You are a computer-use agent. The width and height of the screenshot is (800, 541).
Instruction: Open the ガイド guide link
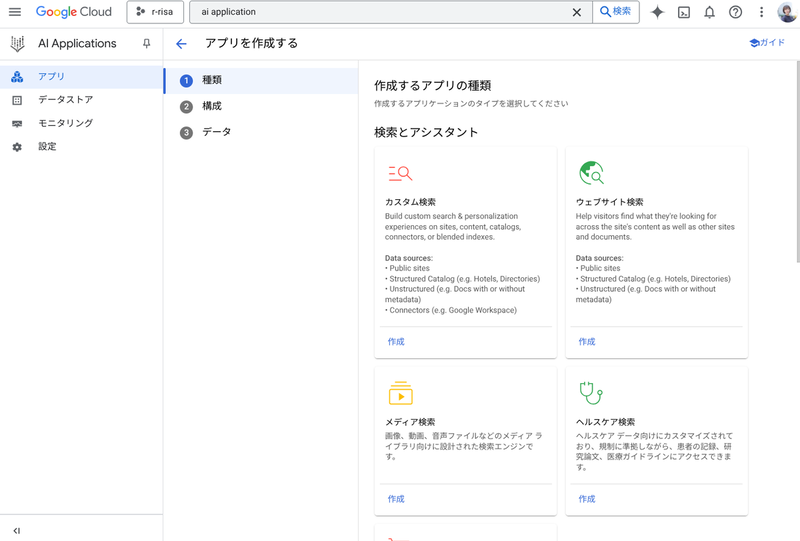click(x=767, y=43)
